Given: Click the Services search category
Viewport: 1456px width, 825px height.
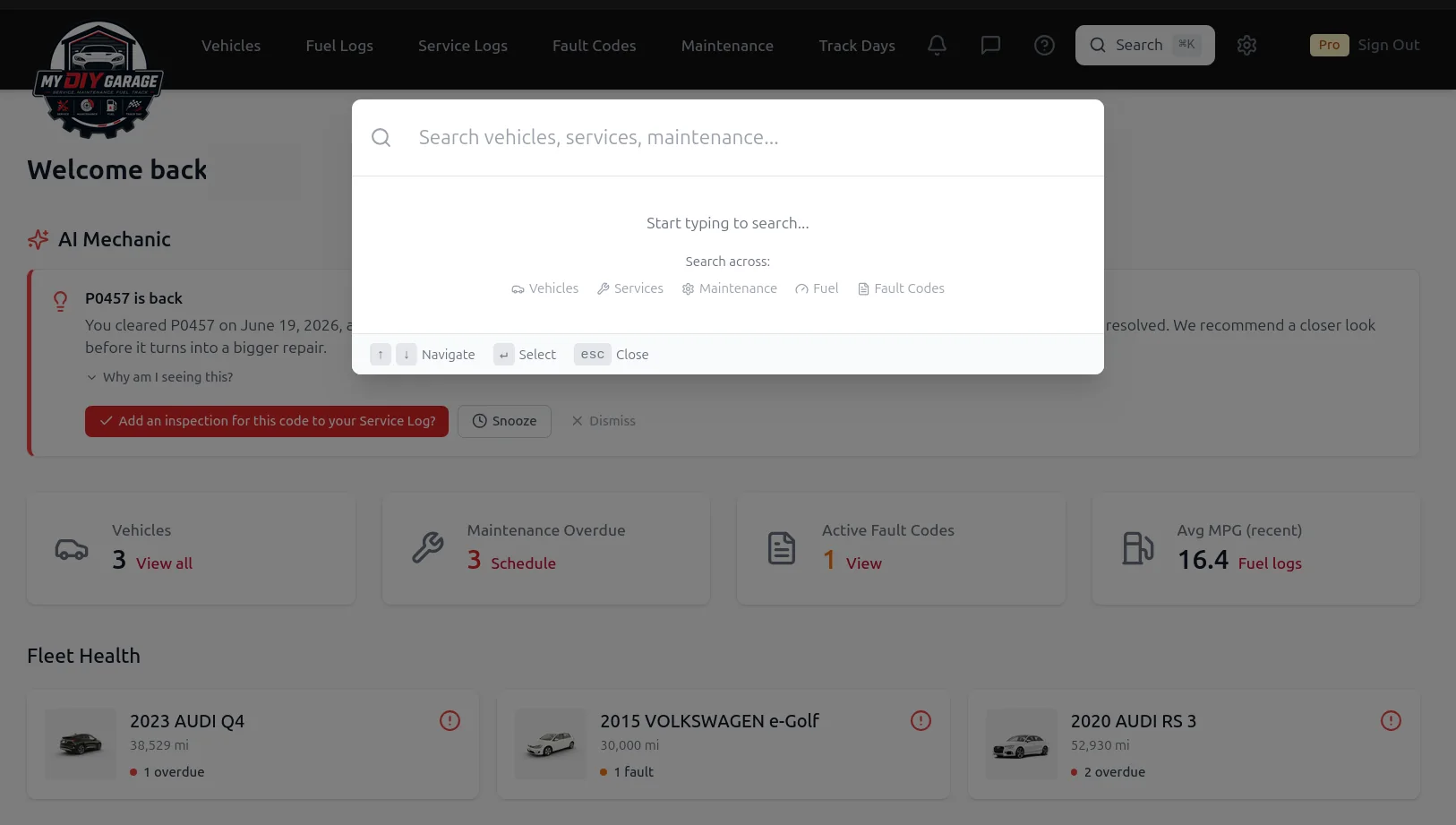Looking at the screenshot, I should [x=630, y=288].
